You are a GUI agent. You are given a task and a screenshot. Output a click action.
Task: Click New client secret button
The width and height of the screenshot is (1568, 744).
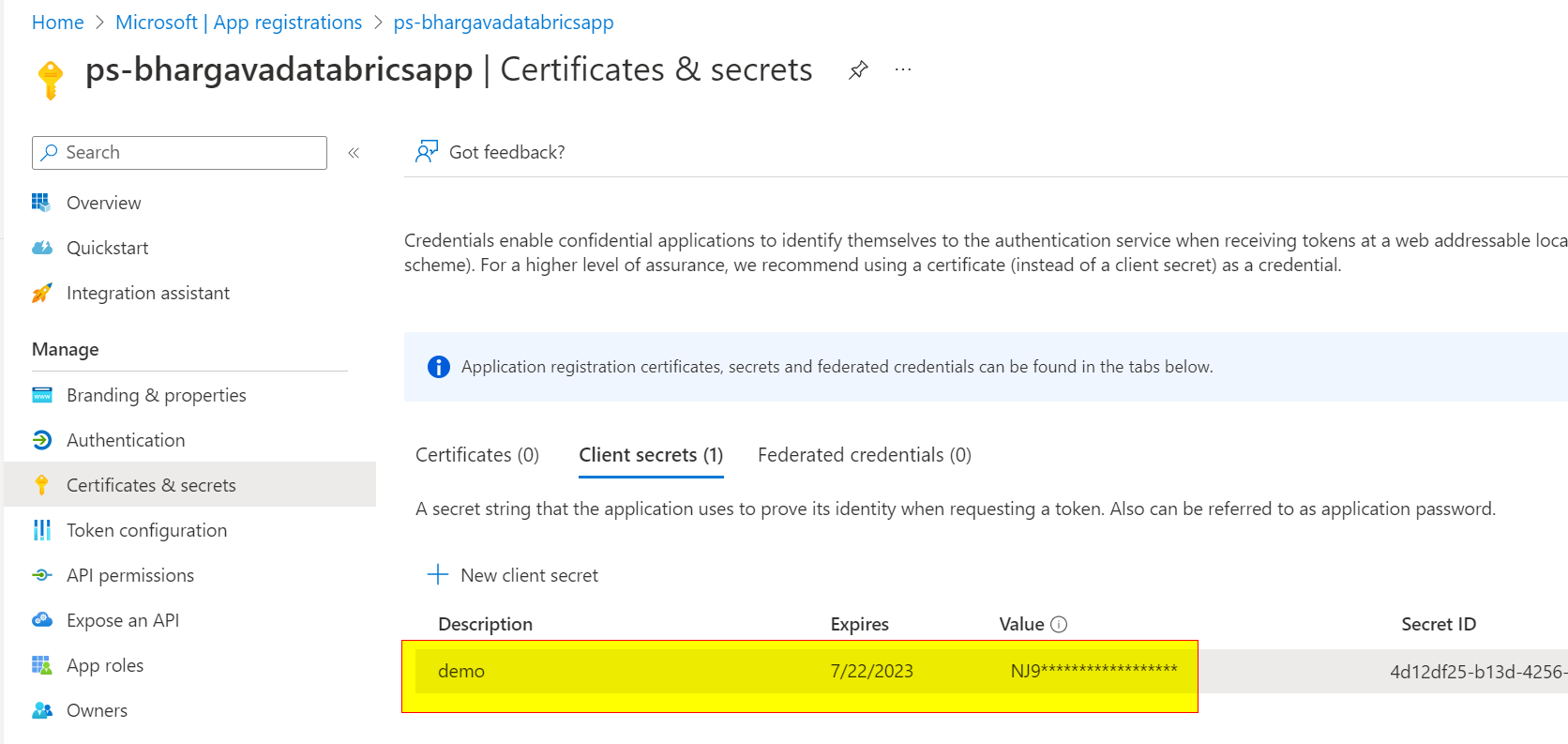pos(513,575)
